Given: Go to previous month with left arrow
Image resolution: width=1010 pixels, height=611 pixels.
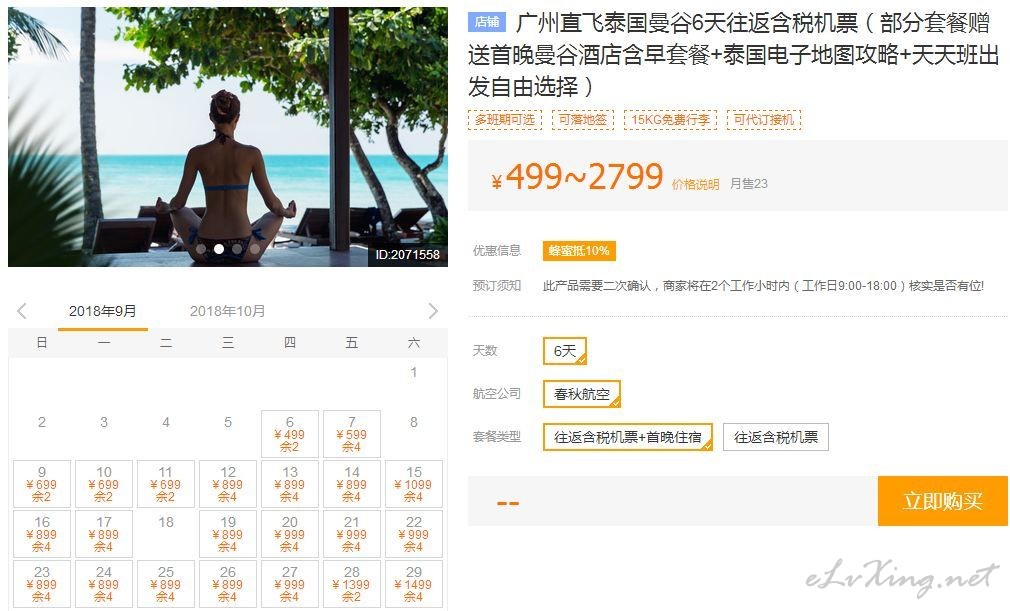Looking at the screenshot, I should (x=22, y=311).
